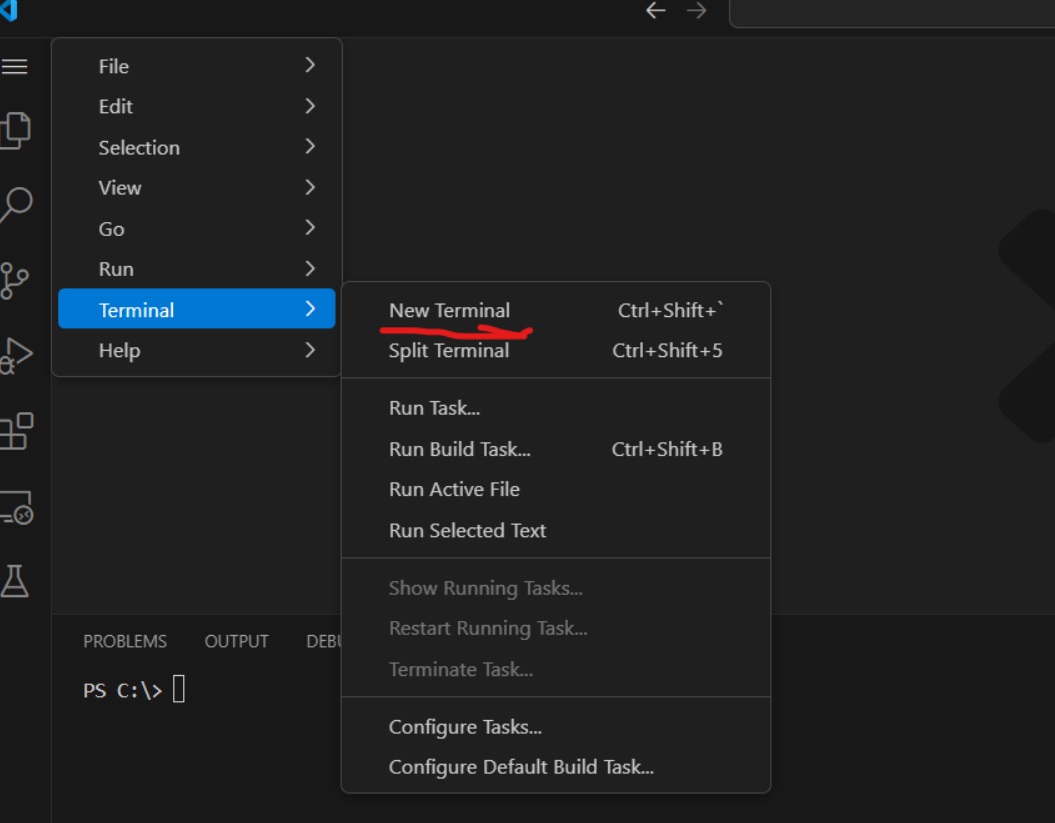Open the Explorer view icon

pos(15,130)
